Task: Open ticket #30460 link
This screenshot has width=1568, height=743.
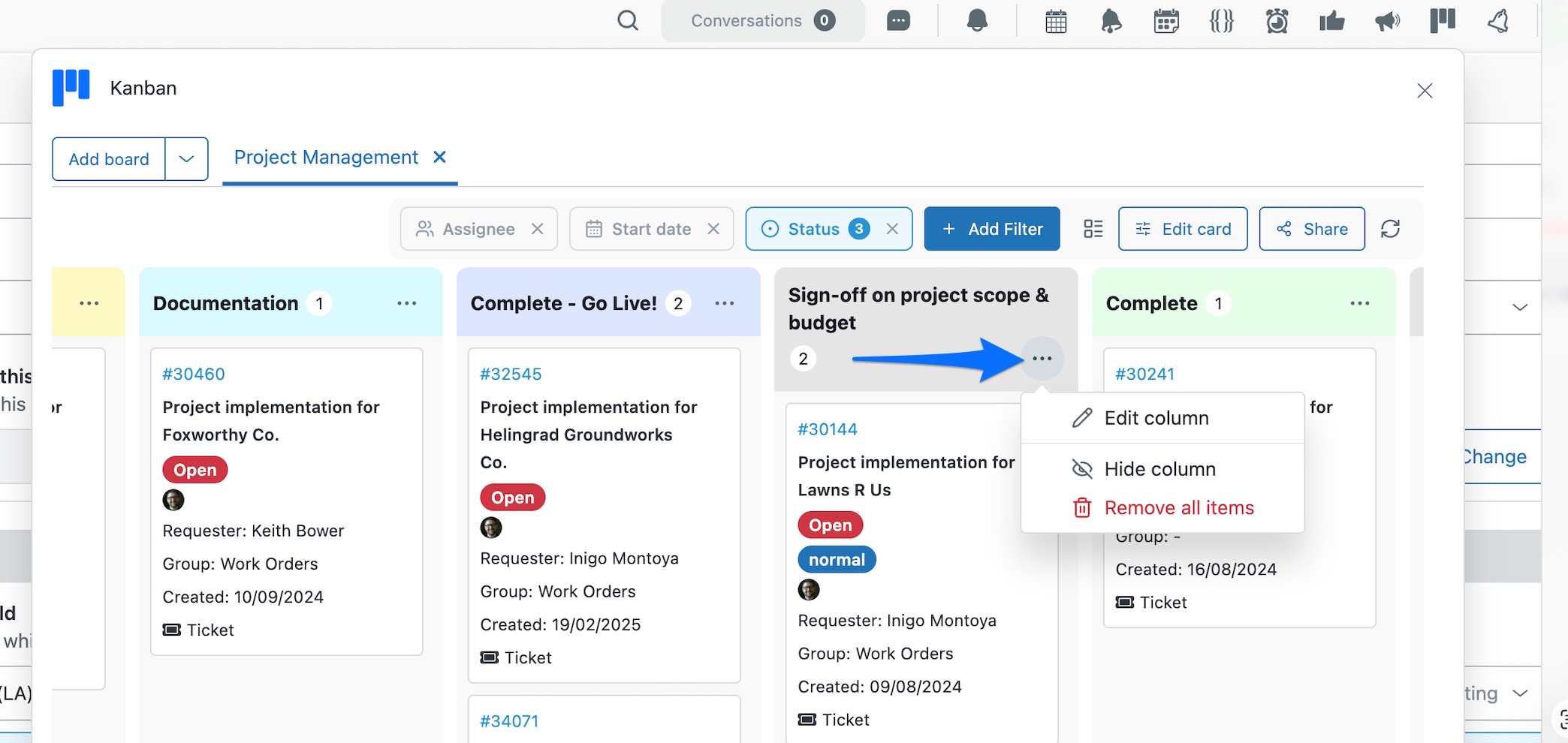Action: pyautogui.click(x=194, y=374)
